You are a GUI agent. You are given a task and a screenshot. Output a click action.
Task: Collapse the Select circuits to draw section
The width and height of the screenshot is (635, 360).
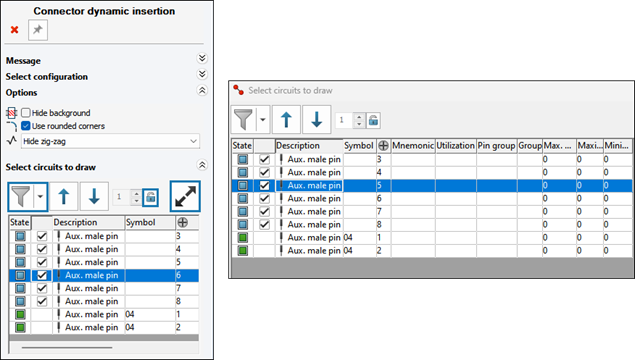(202, 165)
